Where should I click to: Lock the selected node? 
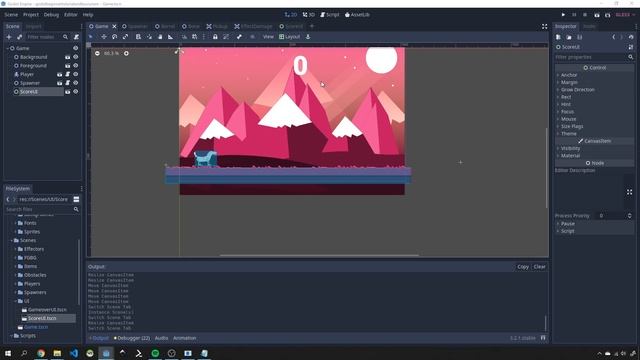215,37
